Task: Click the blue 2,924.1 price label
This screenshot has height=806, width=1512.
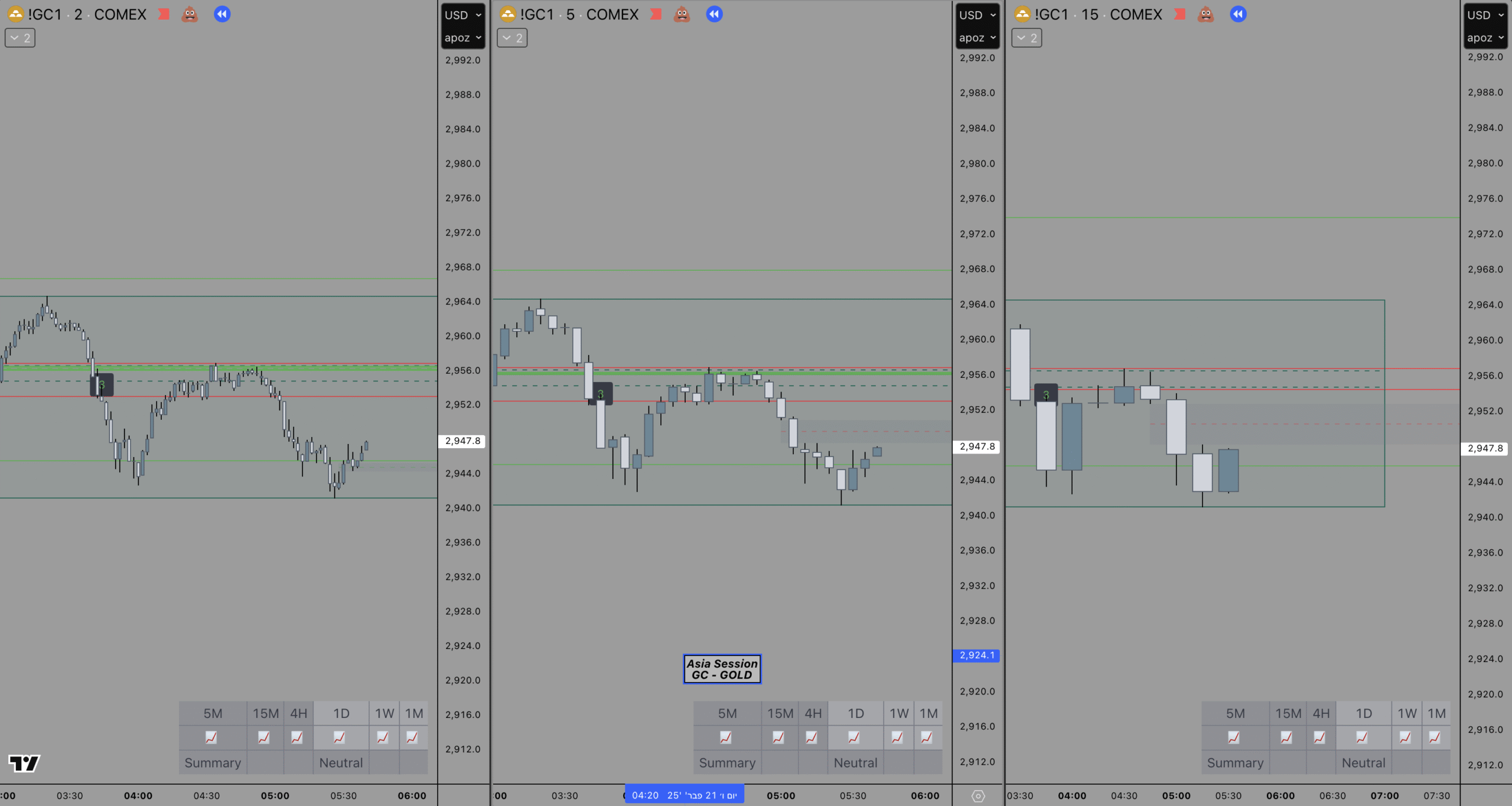Action: point(976,655)
